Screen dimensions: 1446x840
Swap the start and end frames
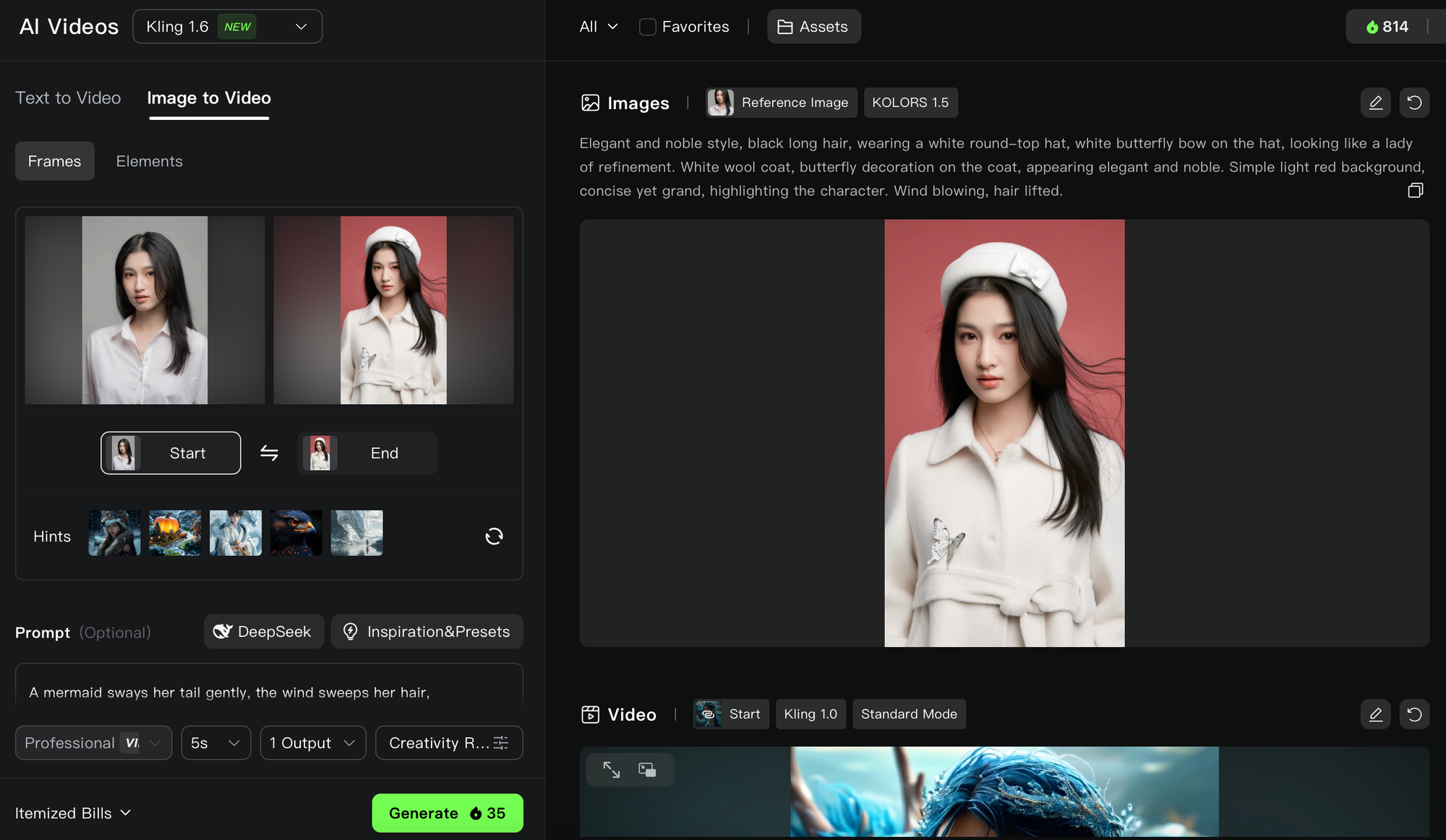269,453
